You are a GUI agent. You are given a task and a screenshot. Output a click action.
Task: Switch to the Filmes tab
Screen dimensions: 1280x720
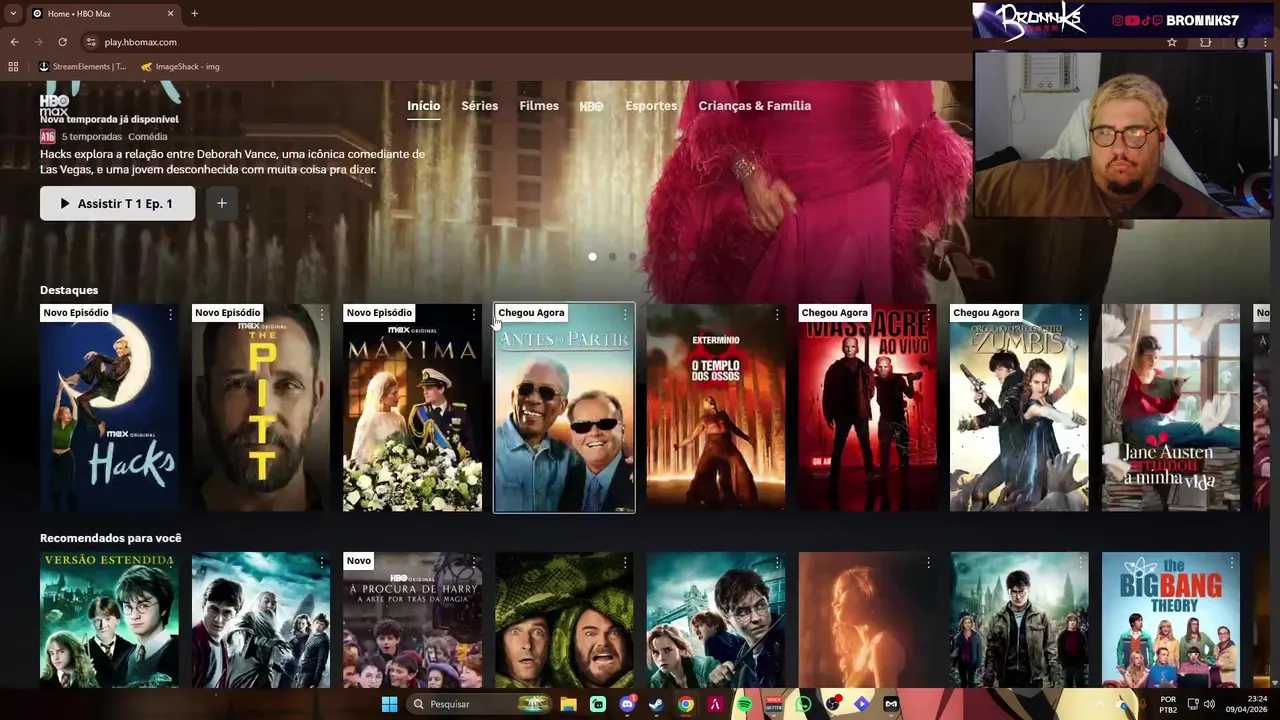539,106
